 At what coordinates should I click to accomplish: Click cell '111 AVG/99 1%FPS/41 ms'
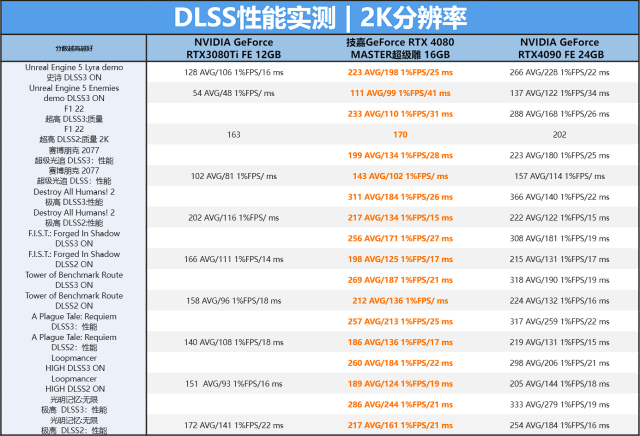coord(400,93)
